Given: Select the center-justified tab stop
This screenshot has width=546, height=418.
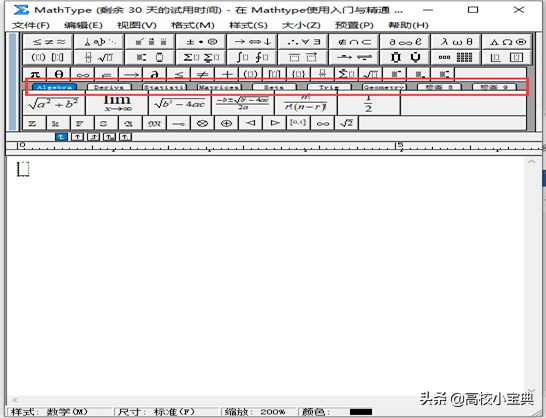Looking at the screenshot, I should (77, 137).
